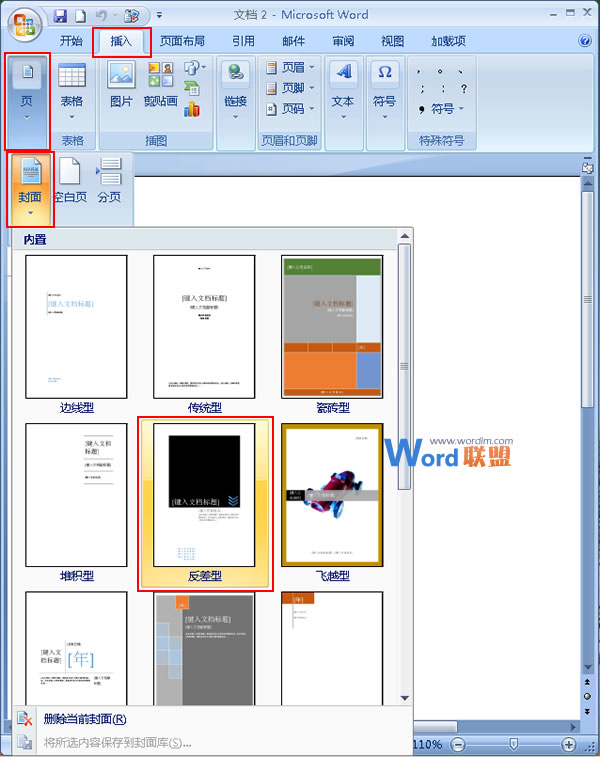This screenshot has height=757, width=600.
Task: Click the cover gallery scrollbar thumb
Action: pos(405,367)
